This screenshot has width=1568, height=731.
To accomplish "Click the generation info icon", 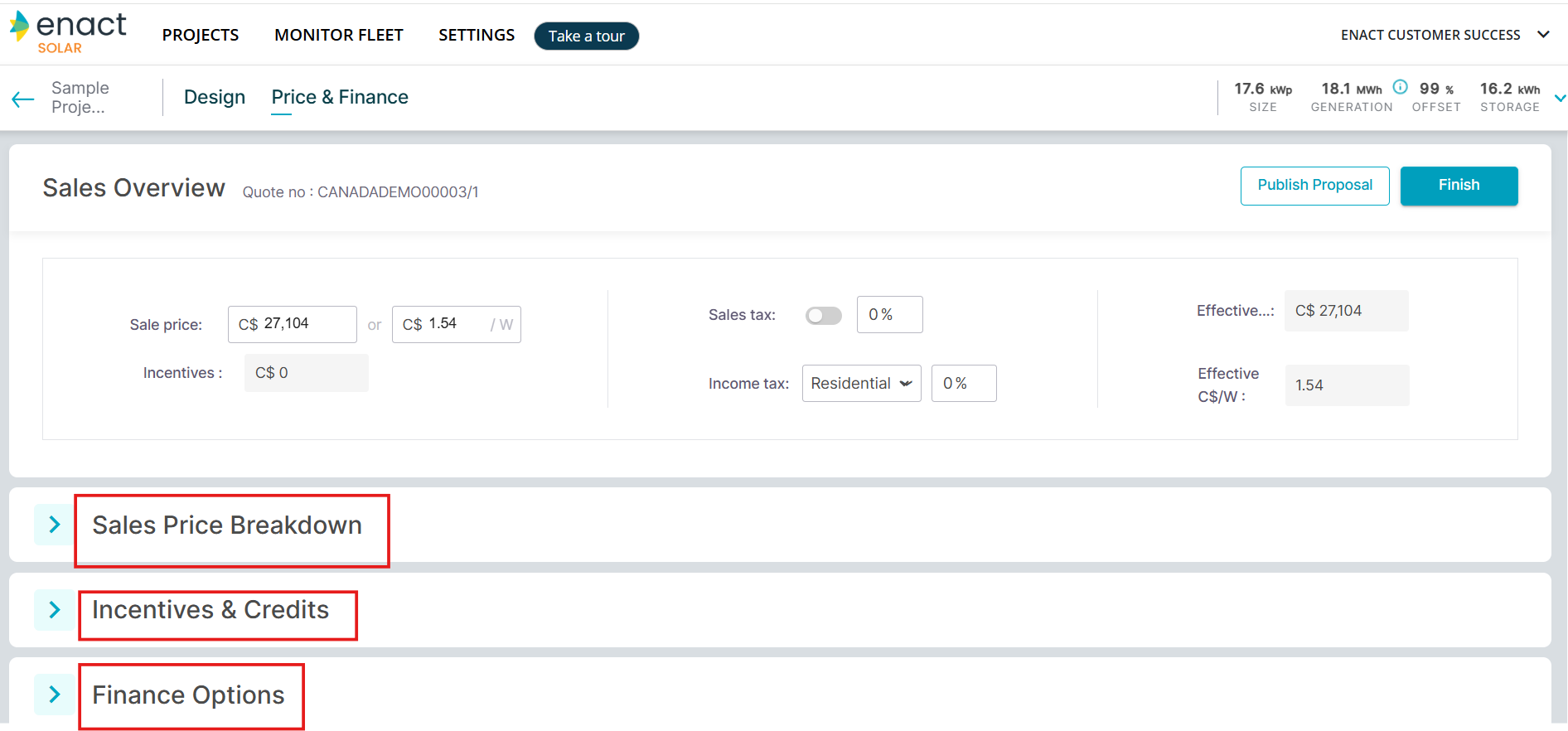I will pyautogui.click(x=1400, y=87).
